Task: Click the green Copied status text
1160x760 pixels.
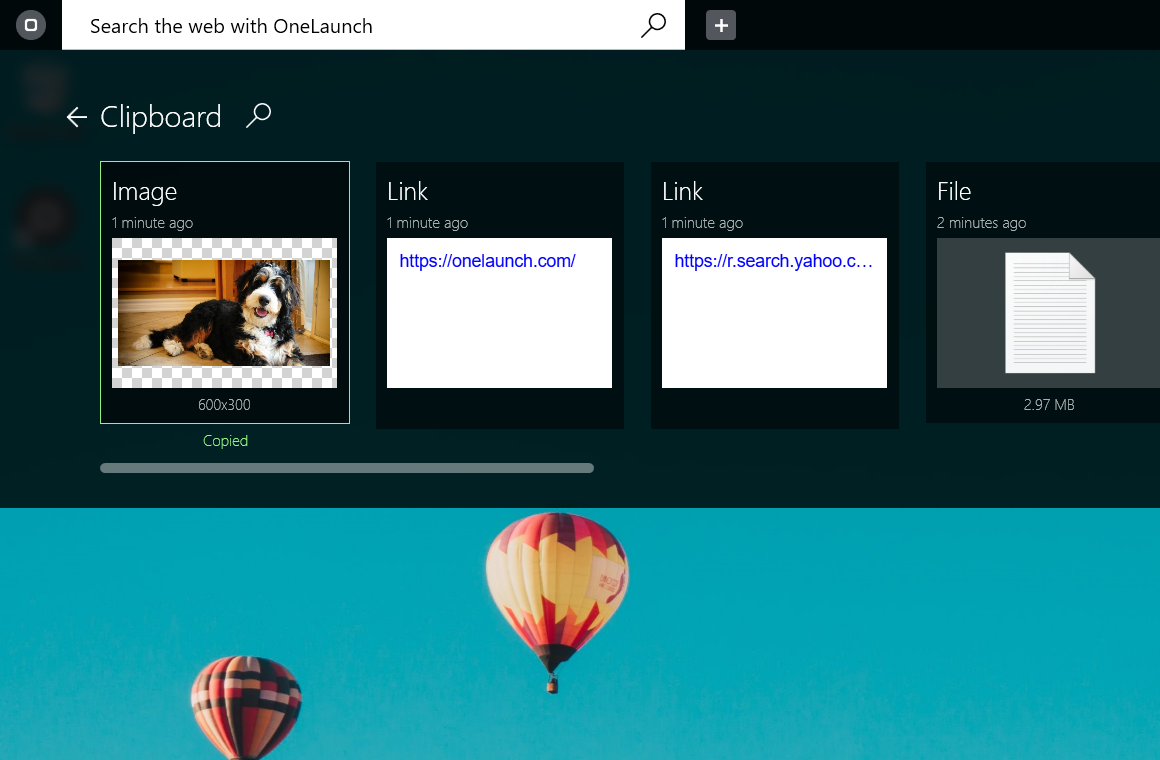Action: coord(226,441)
